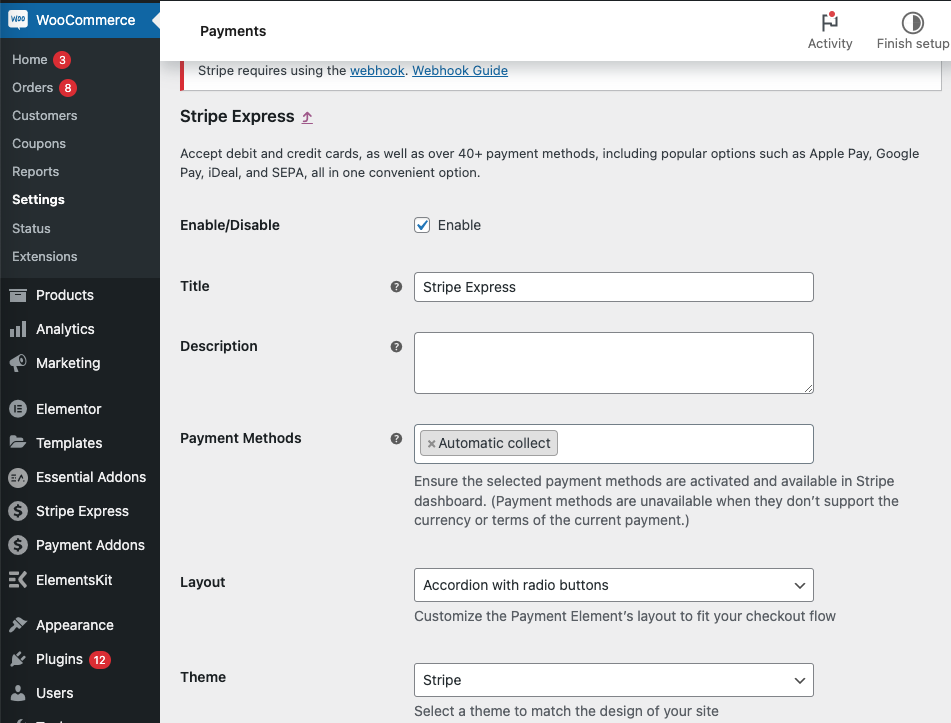Open Reports submenu item
This screenshot has height=723, width=951.
[x=36, y=171]
